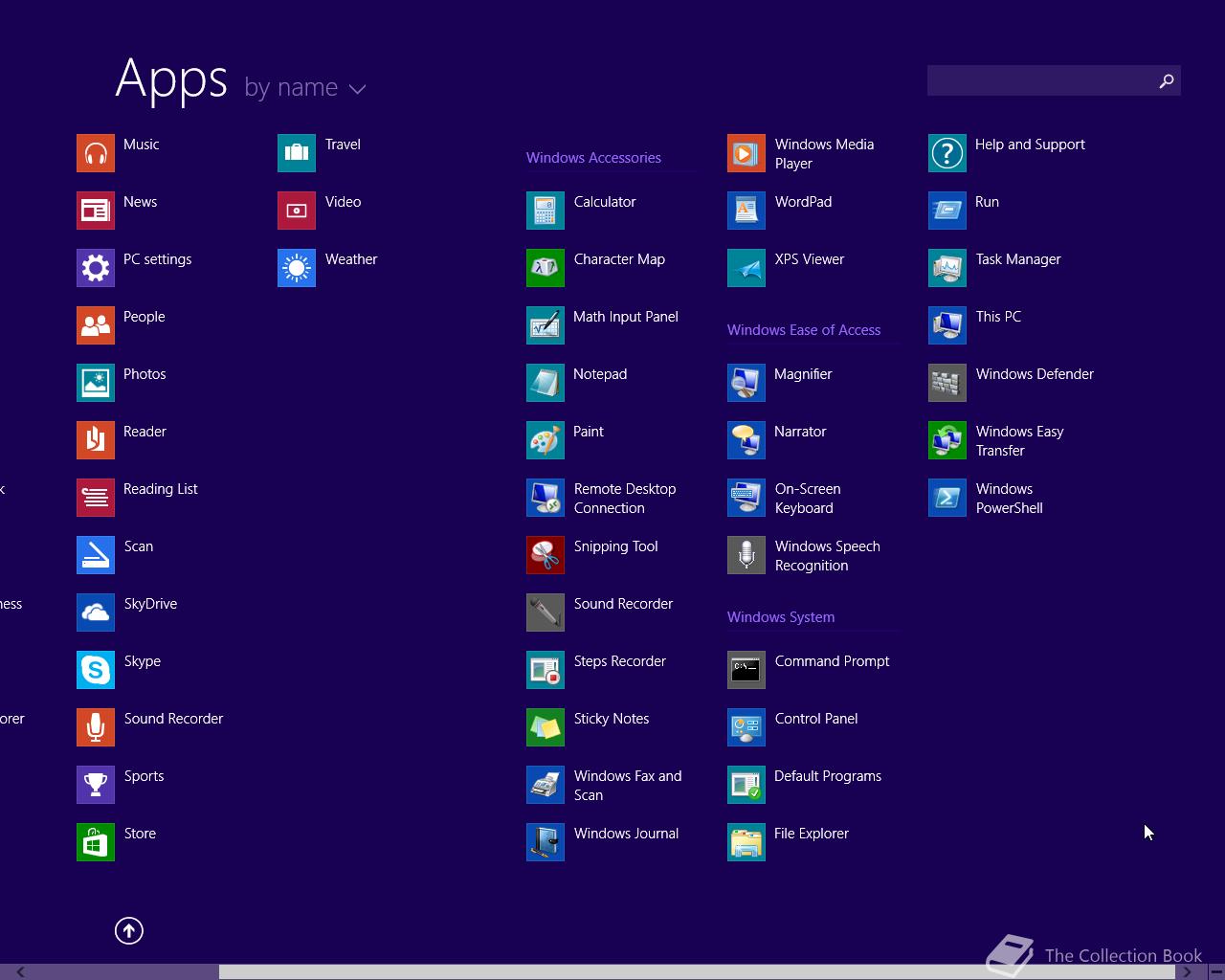Open the Music app icon
Viewport: 1225px width, 980px height.
pos(96,153)
